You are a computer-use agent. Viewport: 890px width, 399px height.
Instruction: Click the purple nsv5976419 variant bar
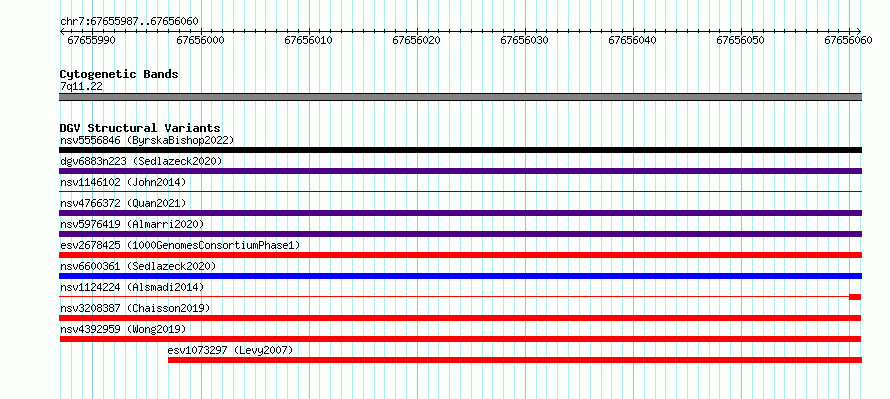[460, 234]
